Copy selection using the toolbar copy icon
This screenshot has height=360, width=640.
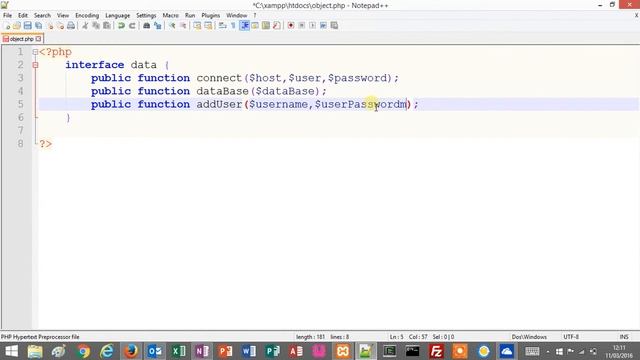[x=96, y=26]
